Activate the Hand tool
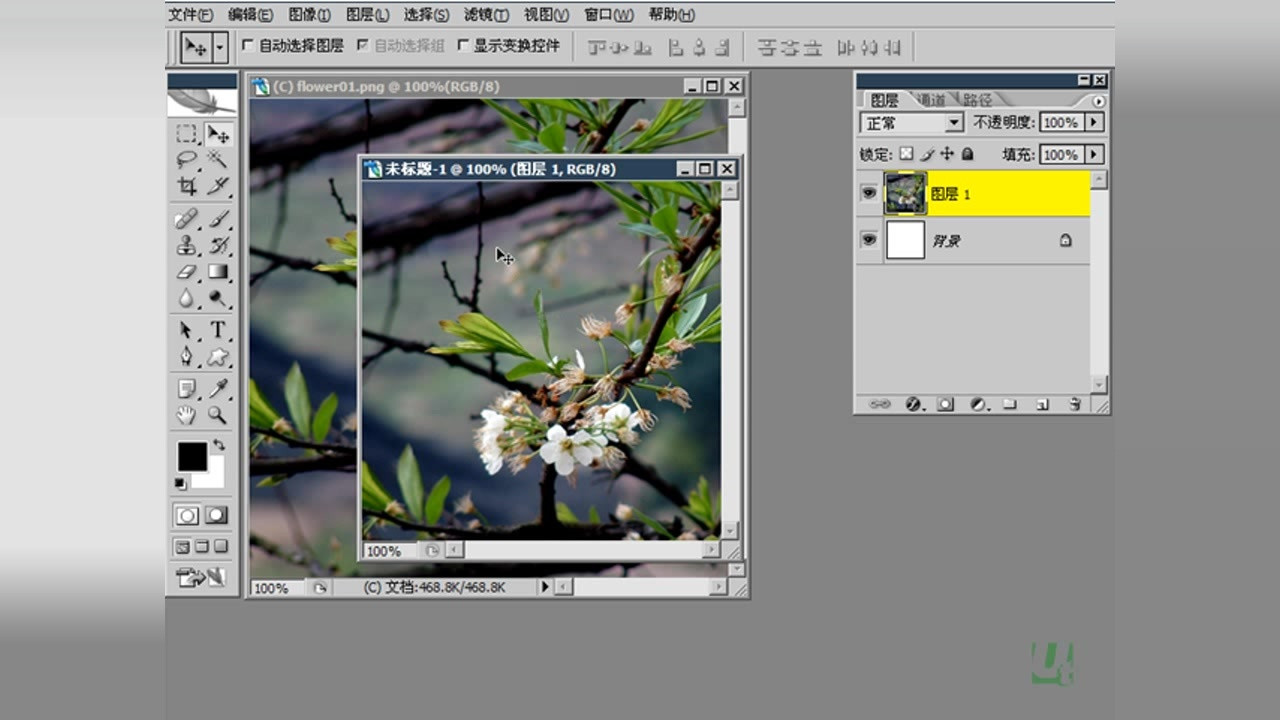The width and height of the screenshot is (1280, 720). tap(187, 415)
